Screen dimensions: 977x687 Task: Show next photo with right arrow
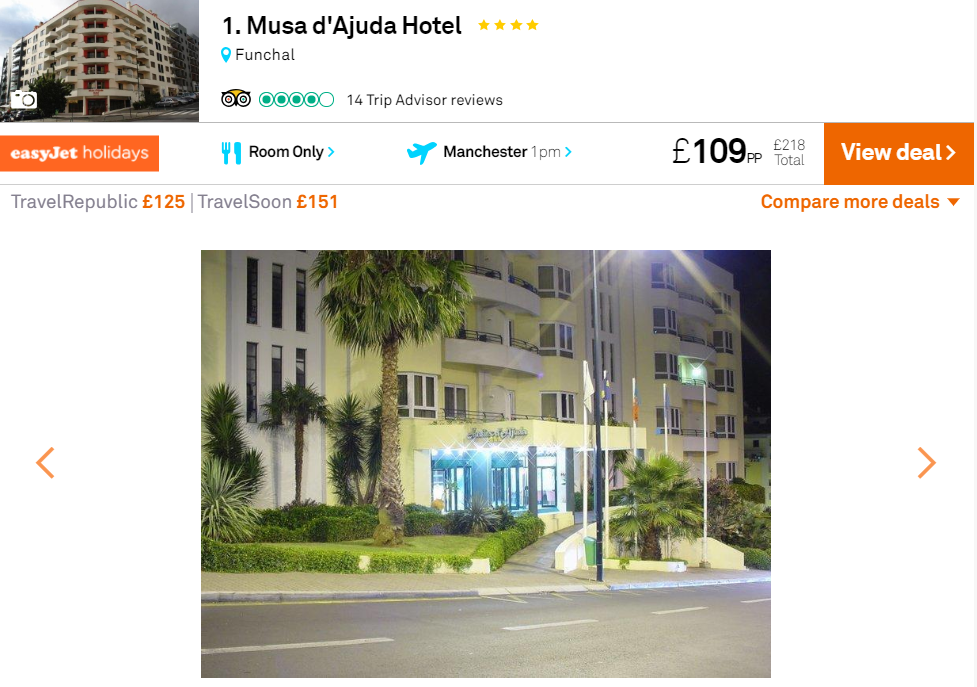[927, 463]
